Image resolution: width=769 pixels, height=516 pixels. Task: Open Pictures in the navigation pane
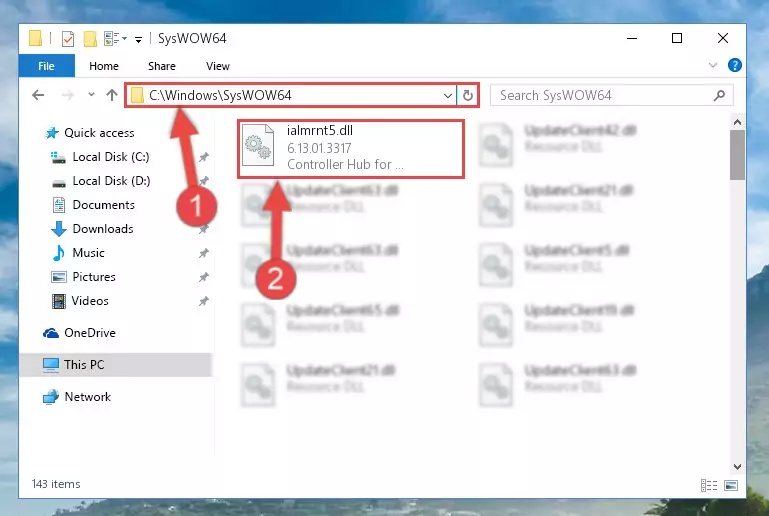tap(94, 277)
